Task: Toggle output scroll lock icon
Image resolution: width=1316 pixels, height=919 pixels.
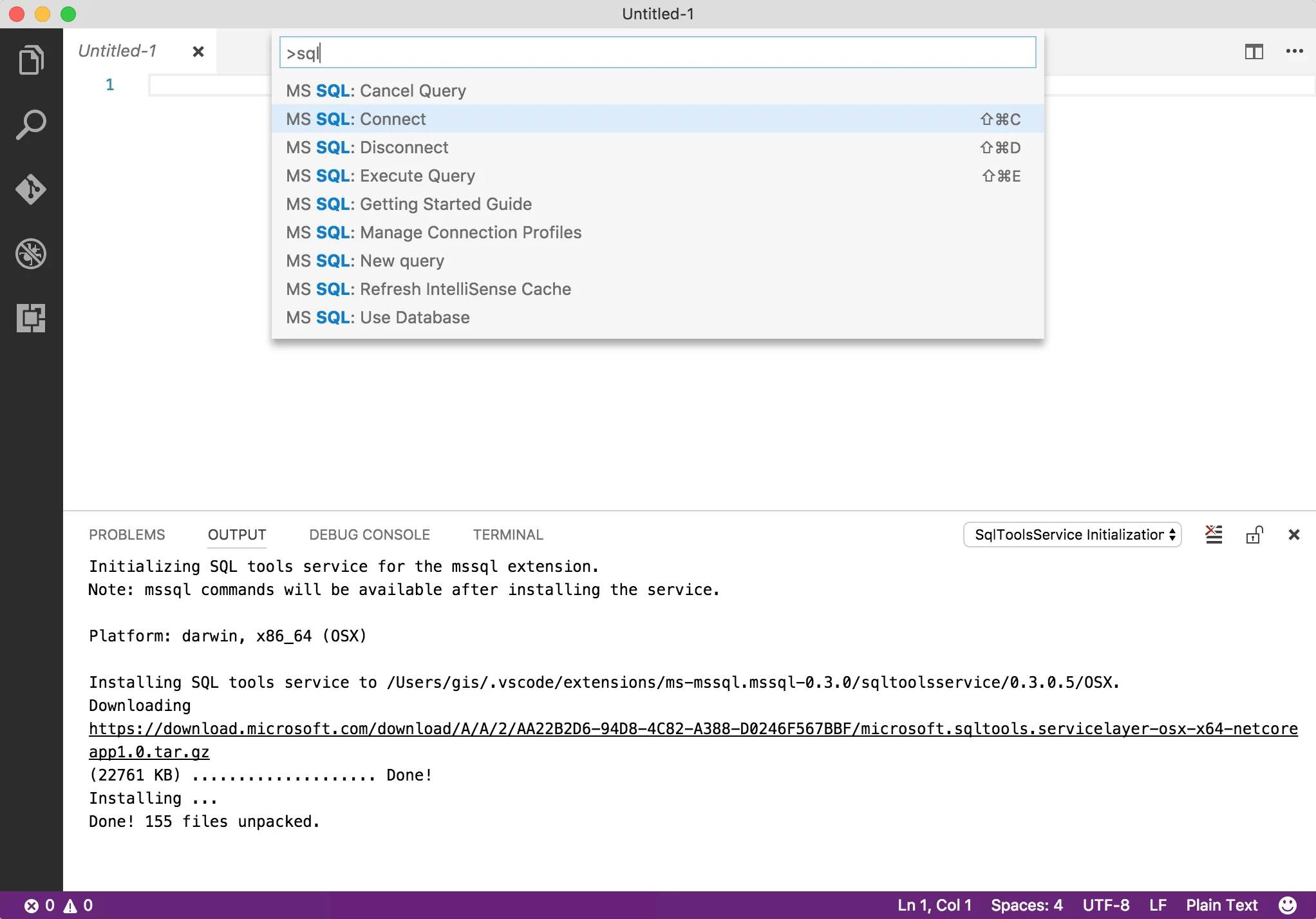Action: [x=1254, y=535]
